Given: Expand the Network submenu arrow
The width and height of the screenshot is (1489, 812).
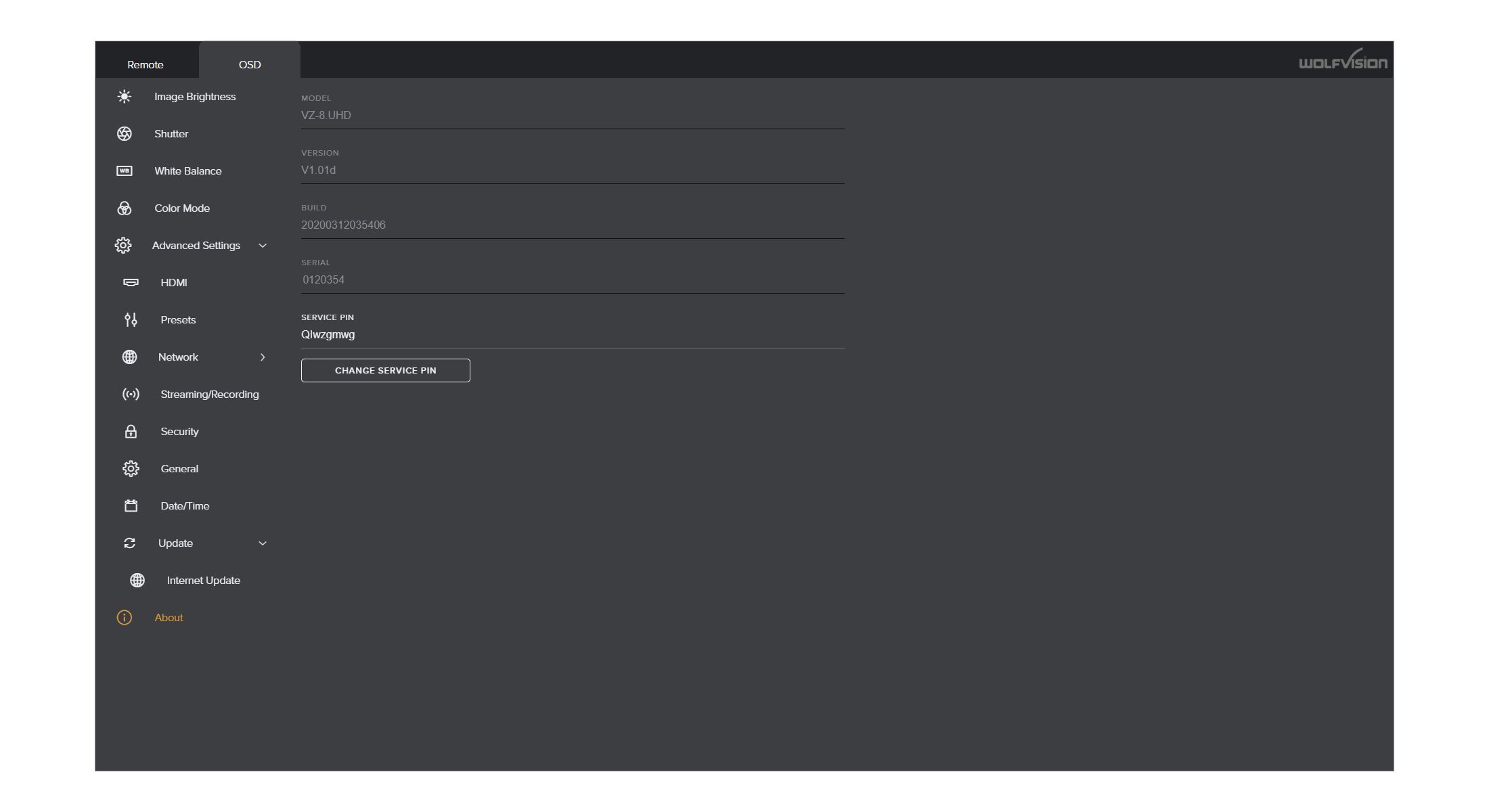Looking at the screenshot, I should [x=263, y=357].
